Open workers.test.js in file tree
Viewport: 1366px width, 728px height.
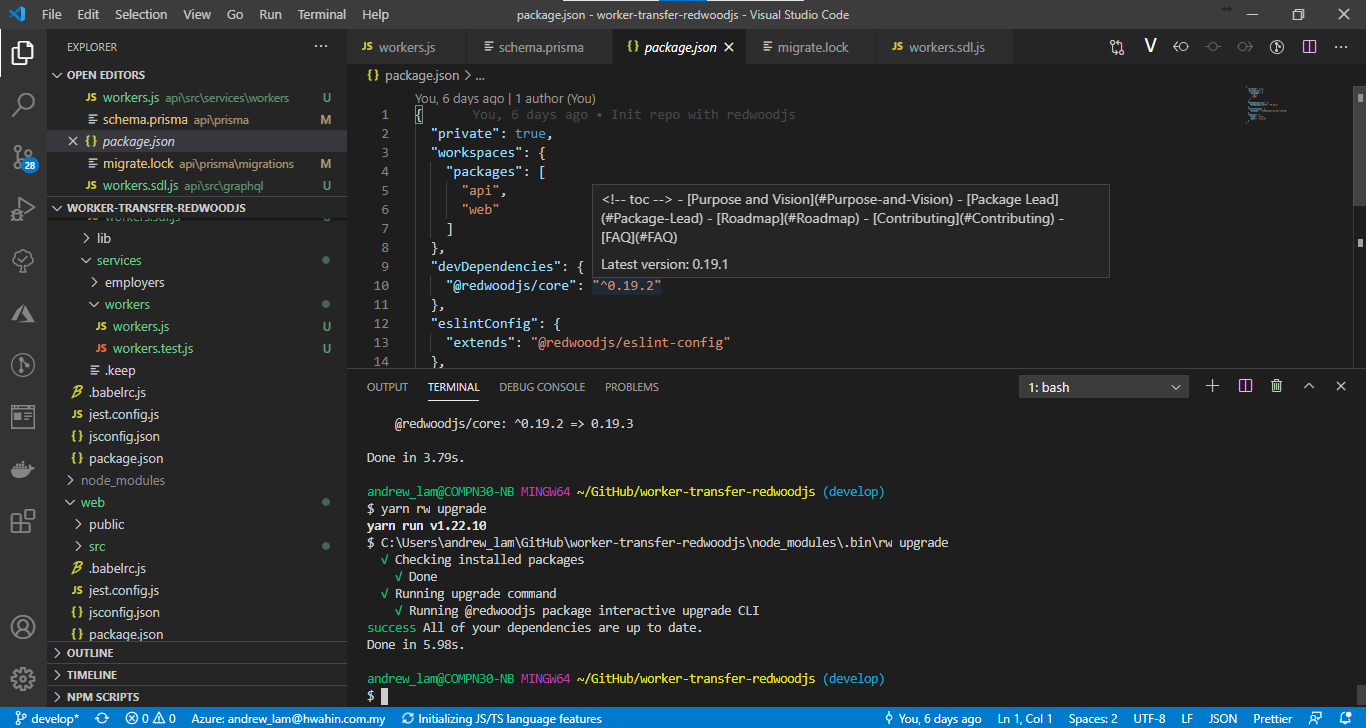tap(152, 348)
